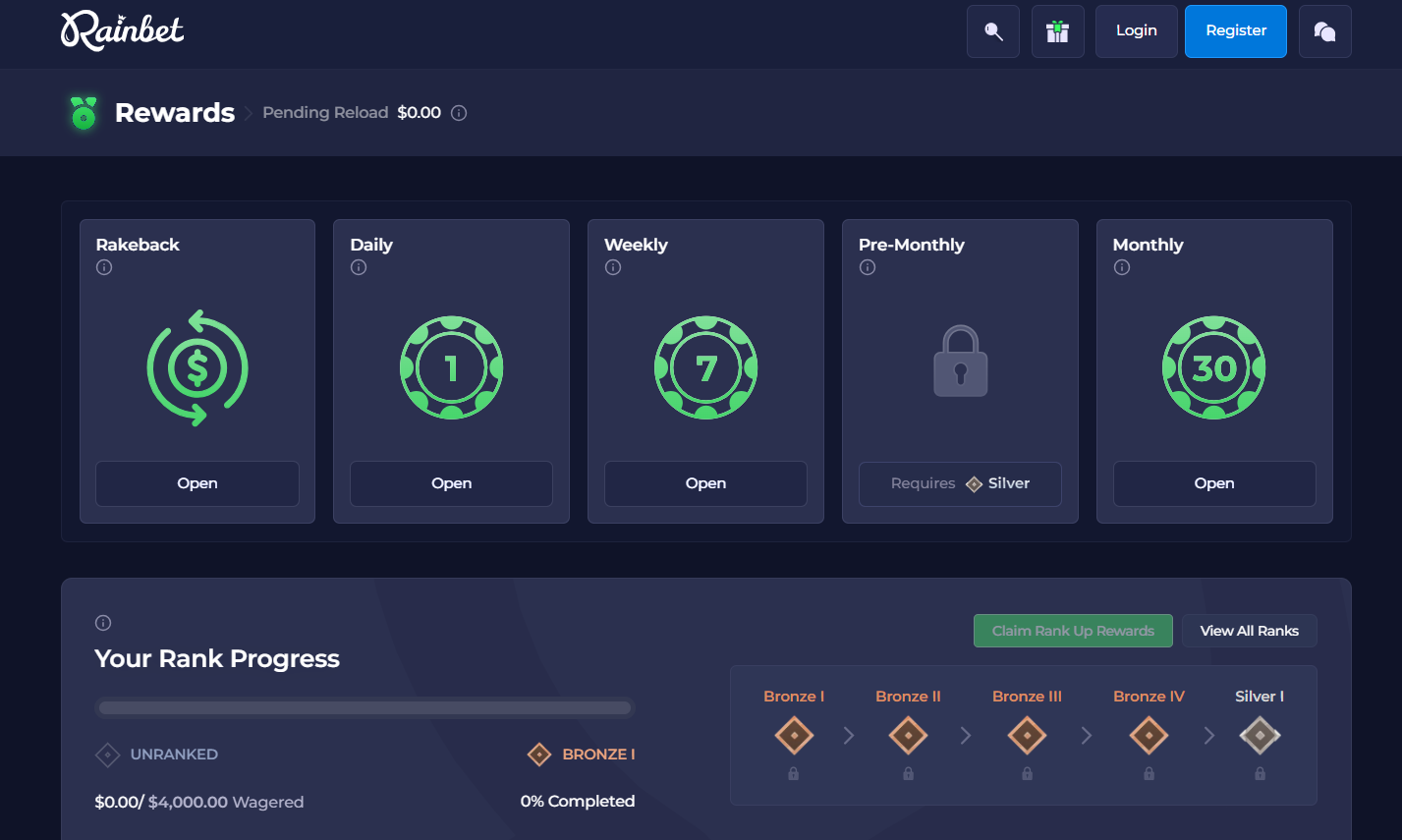Click the Requires Silver button
This screenshot has height=840, width=1402.
click(960, 484)
